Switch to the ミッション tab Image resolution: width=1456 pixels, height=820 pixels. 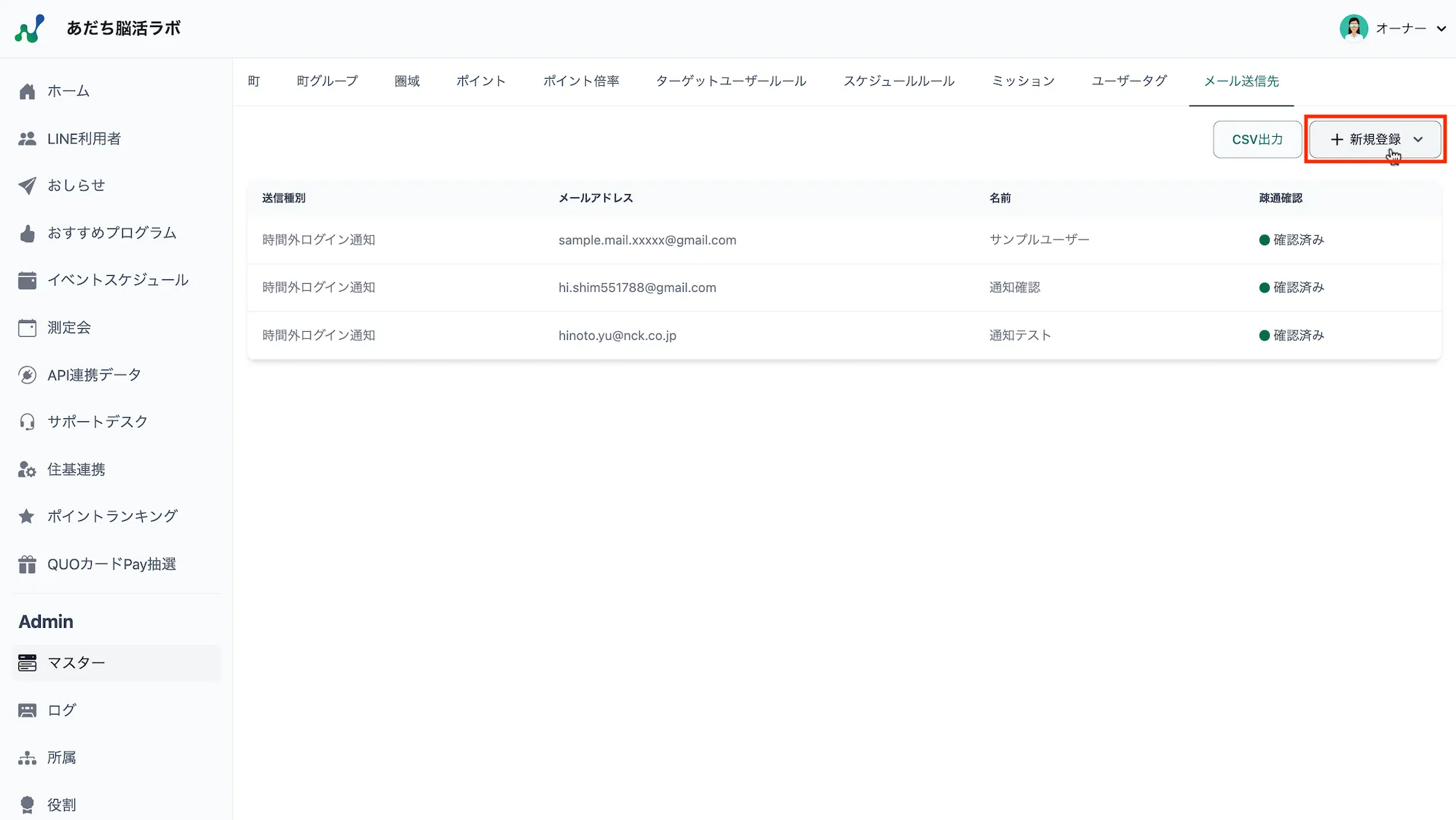pos(1023,81)
